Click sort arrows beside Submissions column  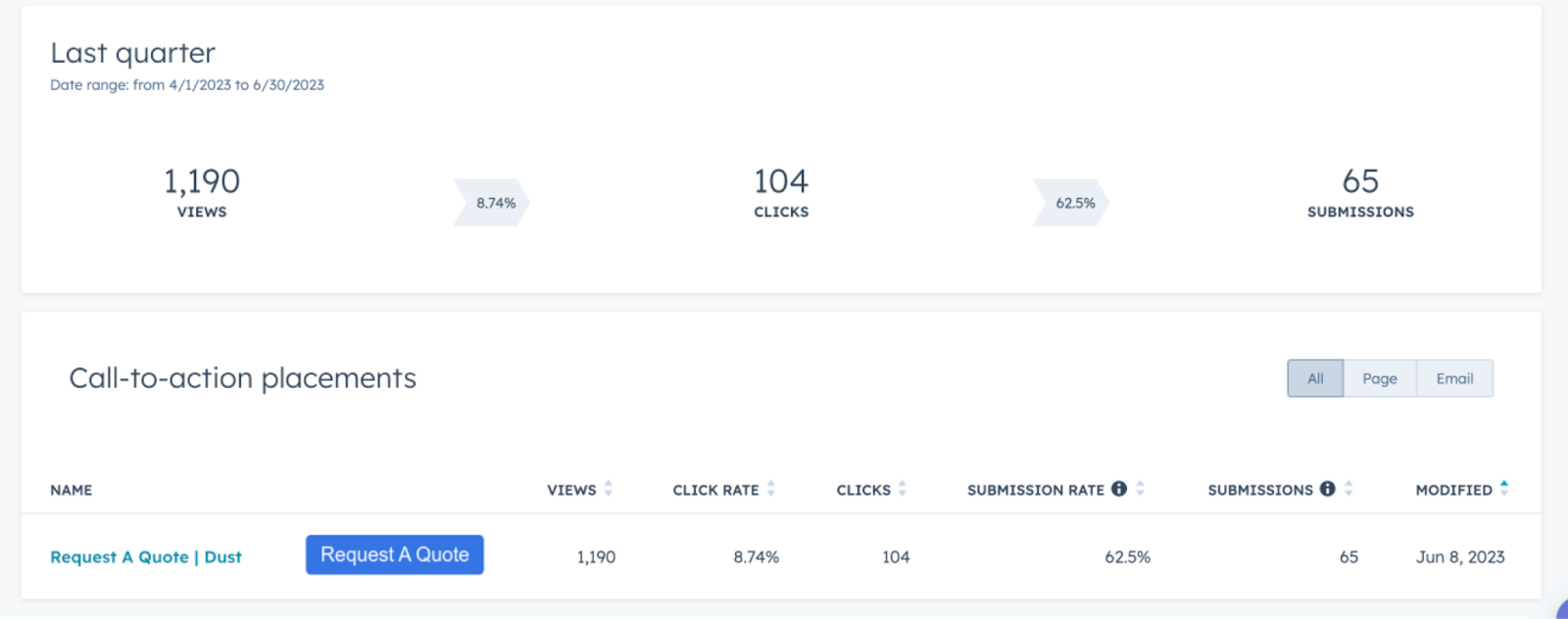click(x=1348, y=489)
